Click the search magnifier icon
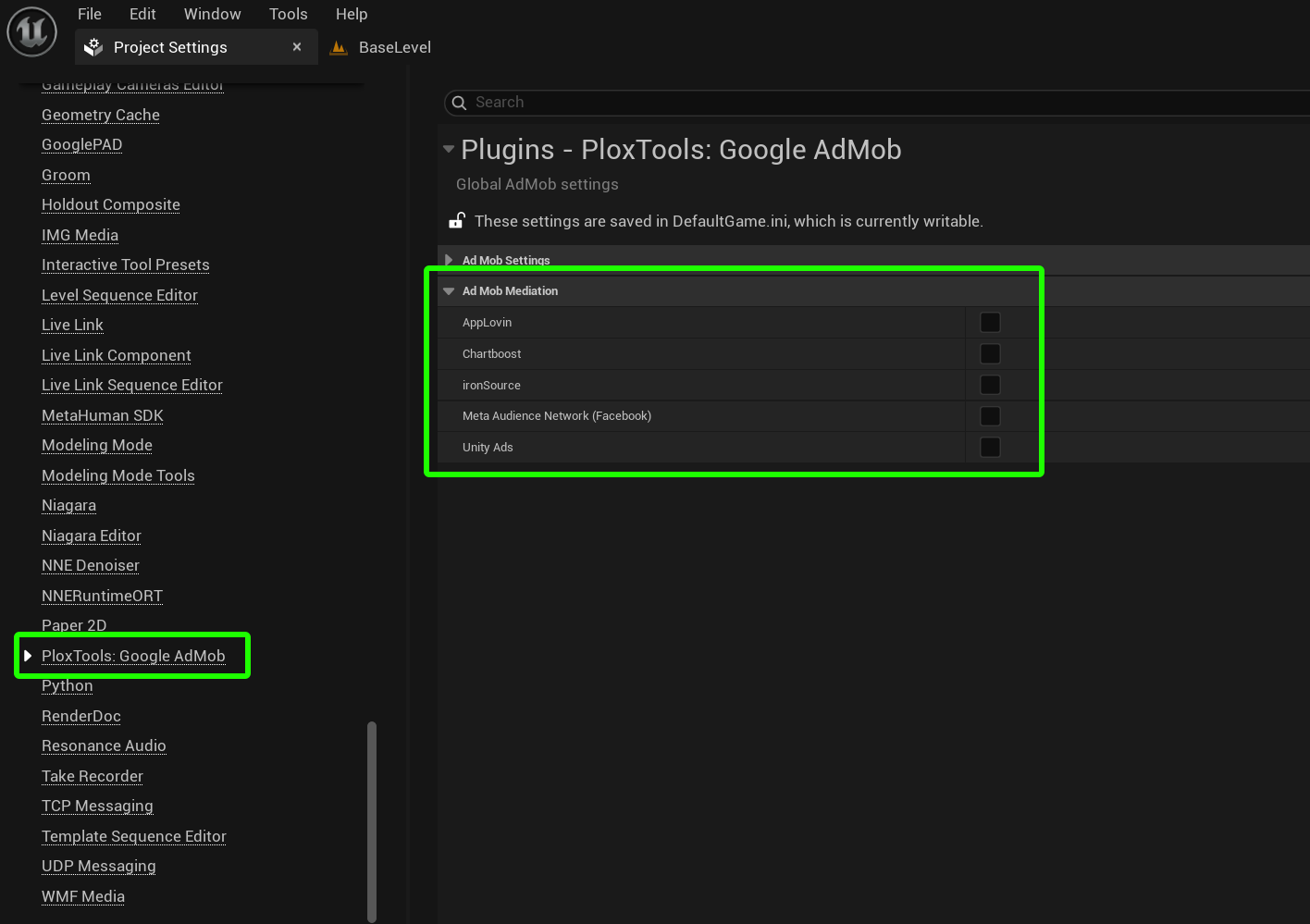Screen dimensions: 1310x924 [x=459, y=103]
